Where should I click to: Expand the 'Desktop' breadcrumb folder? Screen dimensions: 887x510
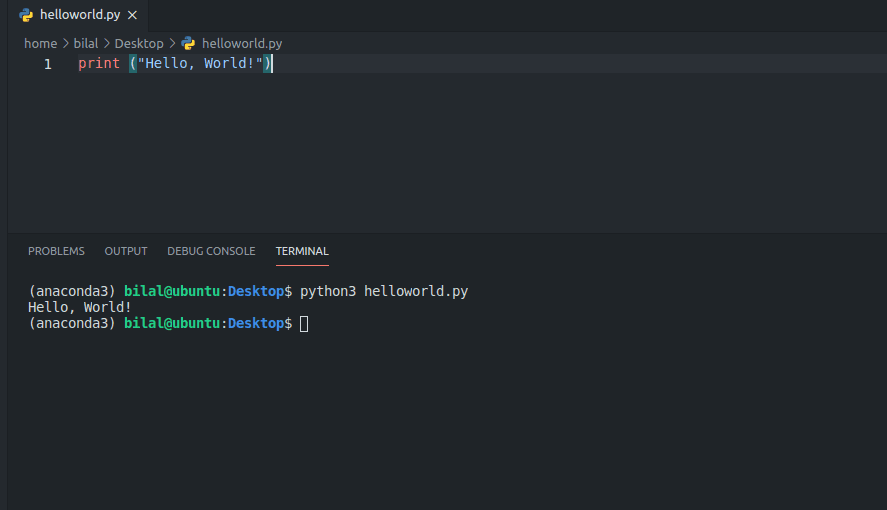pos(139,44)
